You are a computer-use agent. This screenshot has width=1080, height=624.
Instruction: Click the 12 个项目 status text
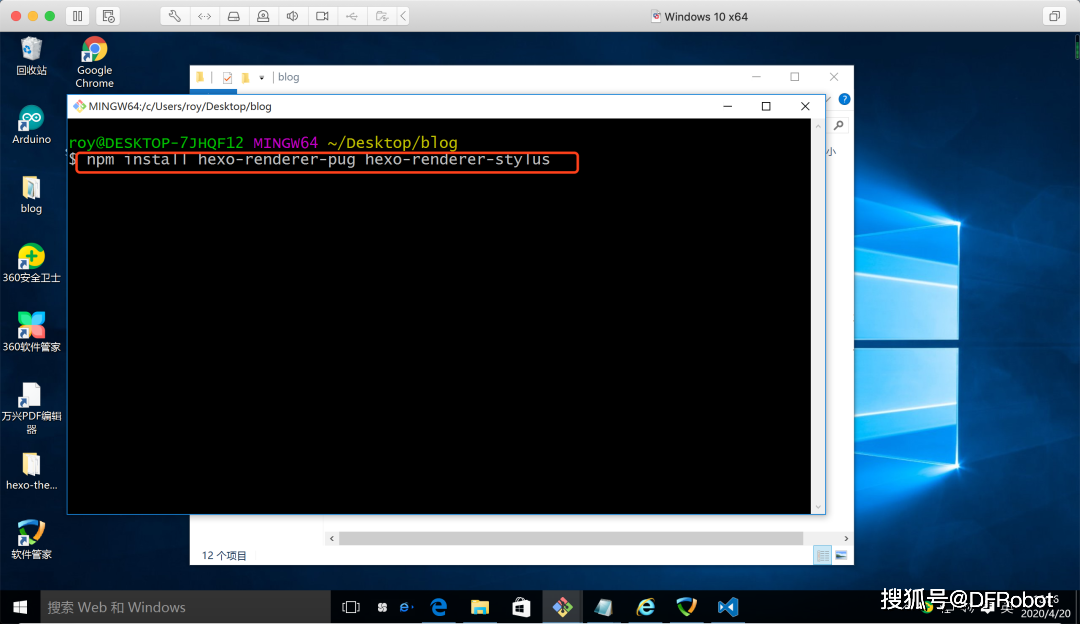224,556
